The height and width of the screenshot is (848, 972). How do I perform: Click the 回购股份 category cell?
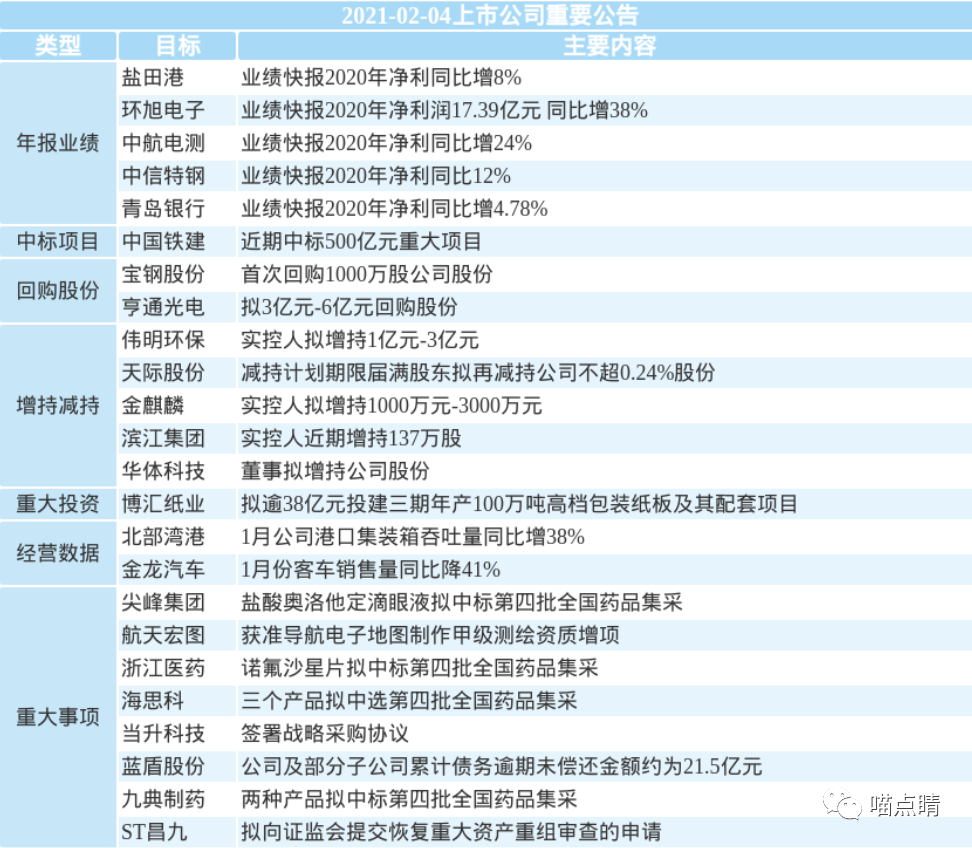click(58, 291)
